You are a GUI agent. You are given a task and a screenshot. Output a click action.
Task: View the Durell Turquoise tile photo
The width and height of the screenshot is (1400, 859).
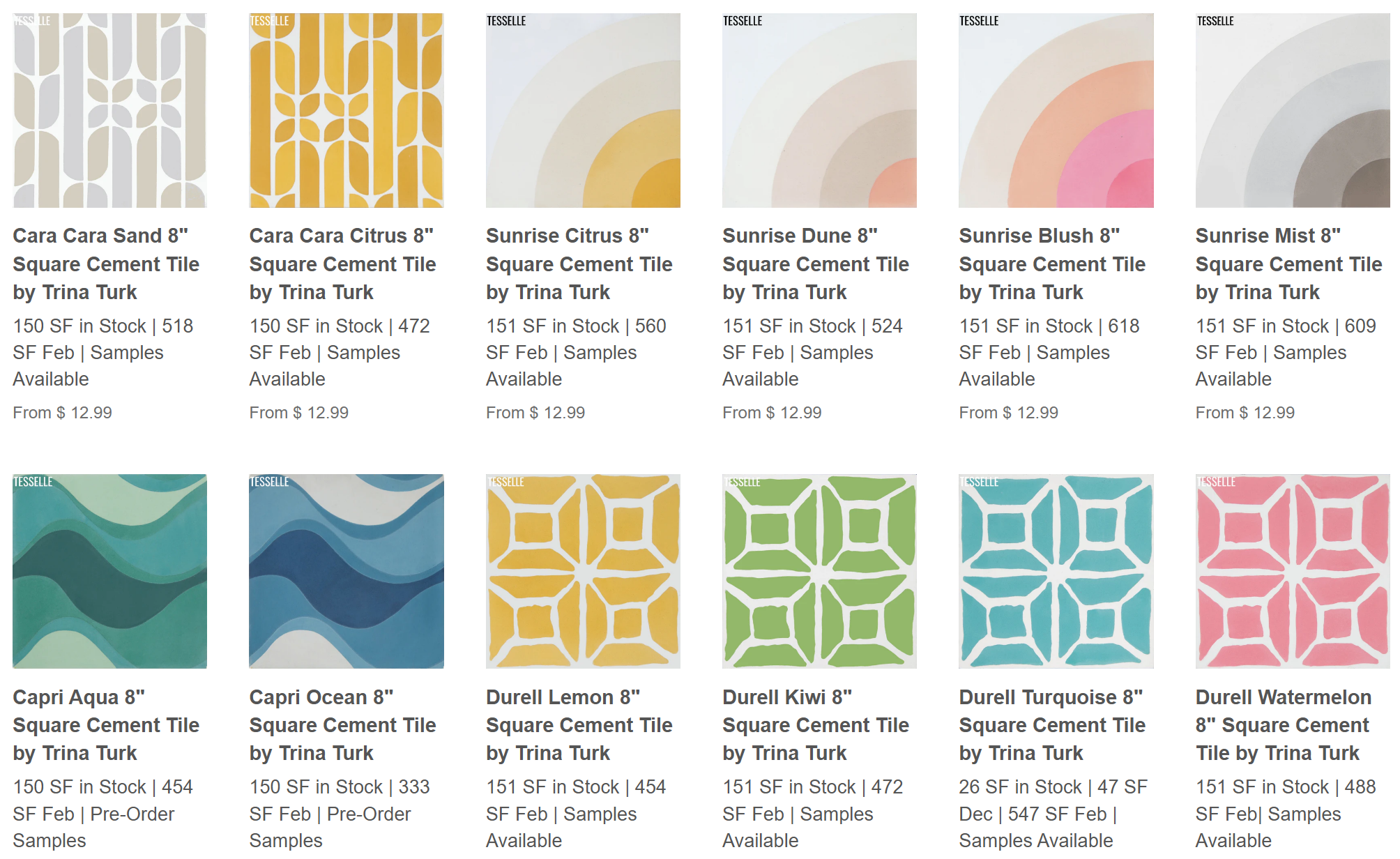[x=1056, y=571]
